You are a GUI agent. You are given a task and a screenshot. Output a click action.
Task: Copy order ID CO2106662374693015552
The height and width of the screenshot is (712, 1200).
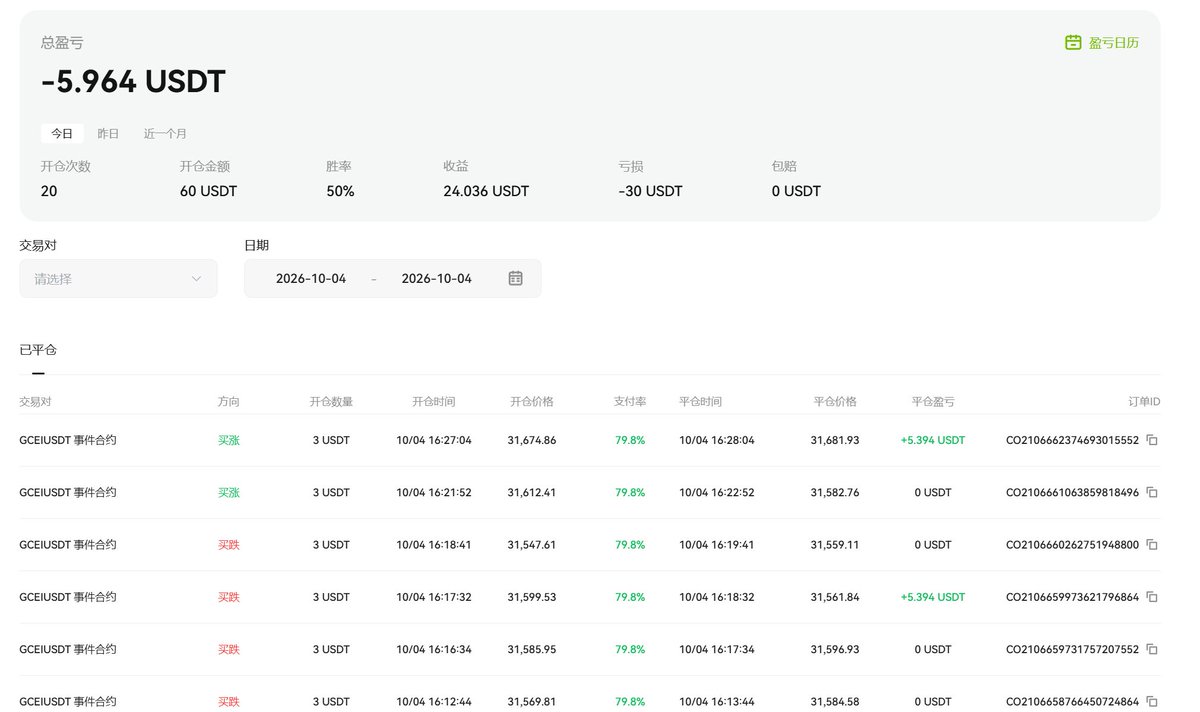tap(1152, 440)
